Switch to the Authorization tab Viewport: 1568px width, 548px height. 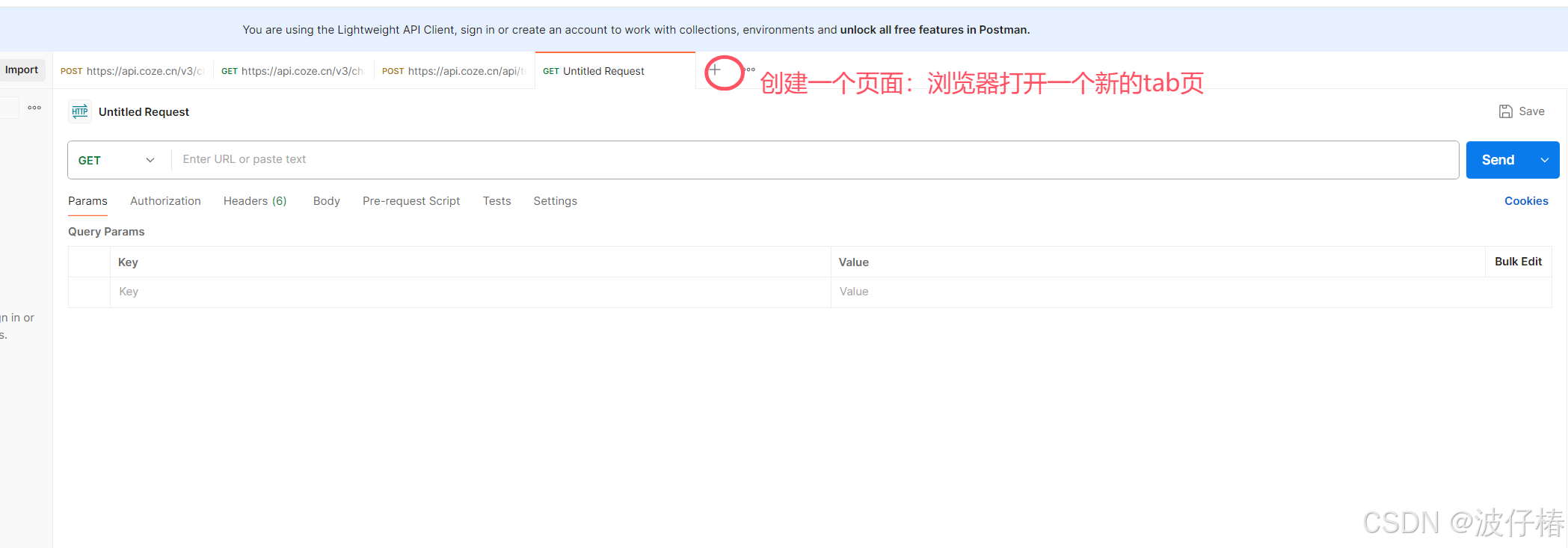tap(165, 201)
